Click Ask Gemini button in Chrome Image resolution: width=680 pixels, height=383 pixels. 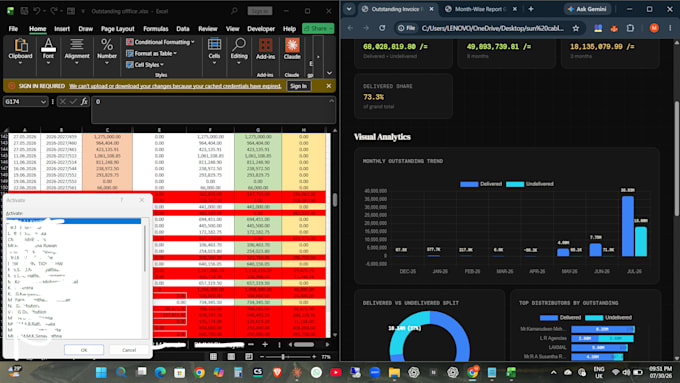(587, 9)
